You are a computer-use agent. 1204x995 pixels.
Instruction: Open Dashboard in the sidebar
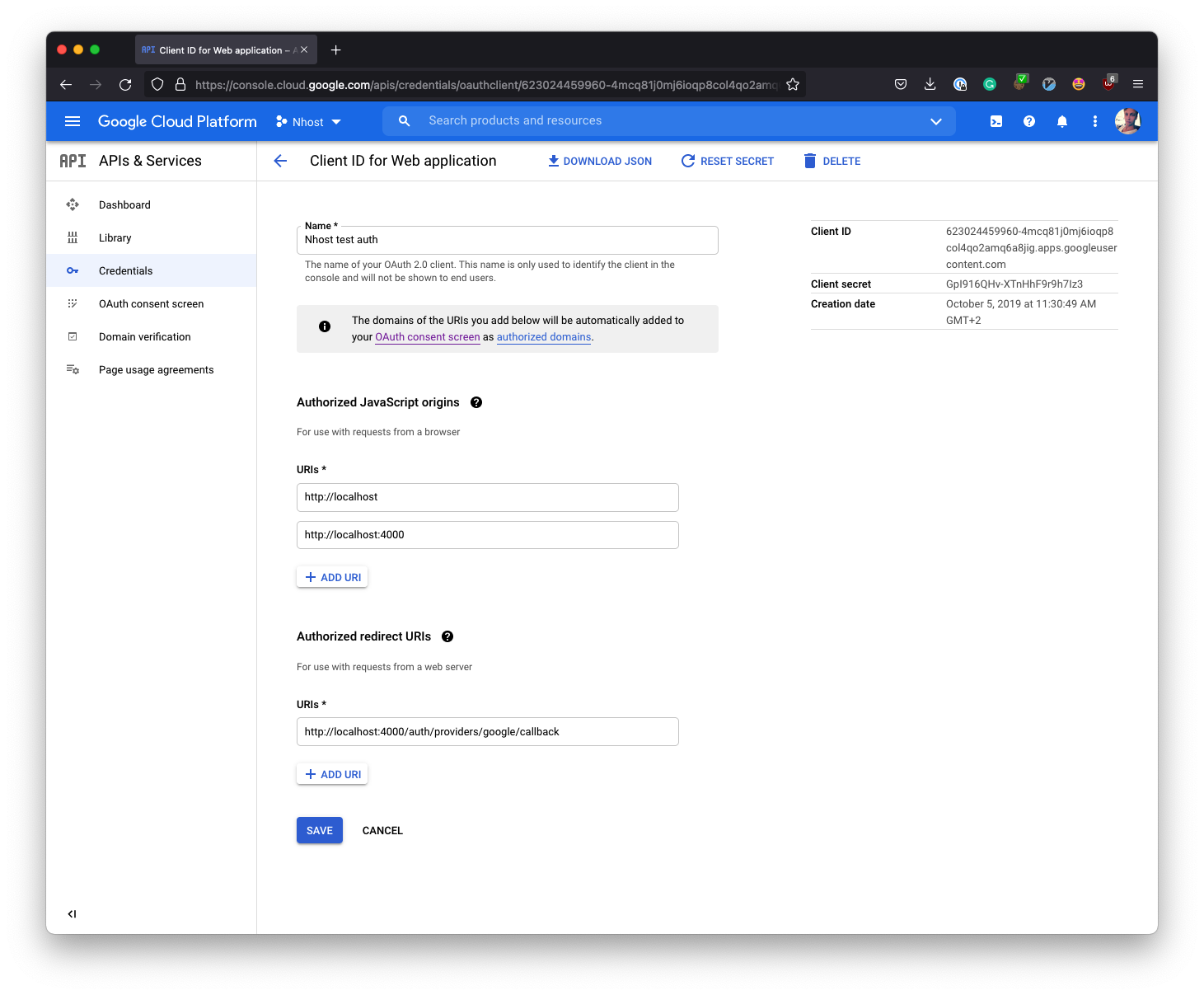(152, 204)
